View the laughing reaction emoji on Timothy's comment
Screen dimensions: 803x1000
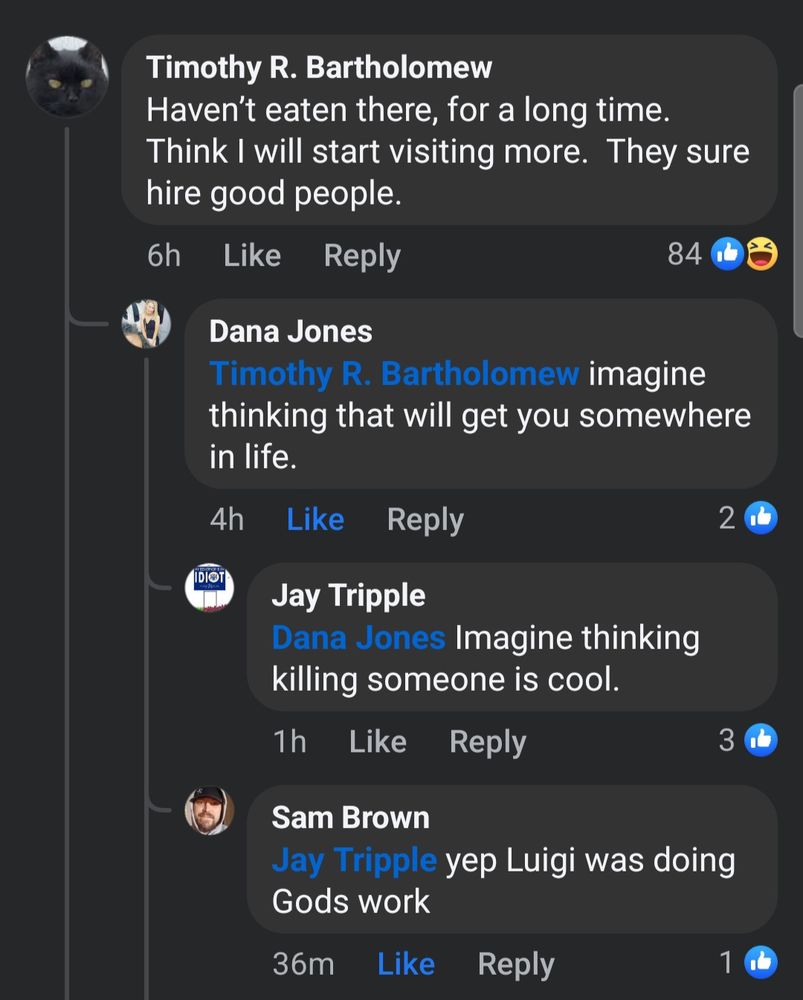point(762,254)
